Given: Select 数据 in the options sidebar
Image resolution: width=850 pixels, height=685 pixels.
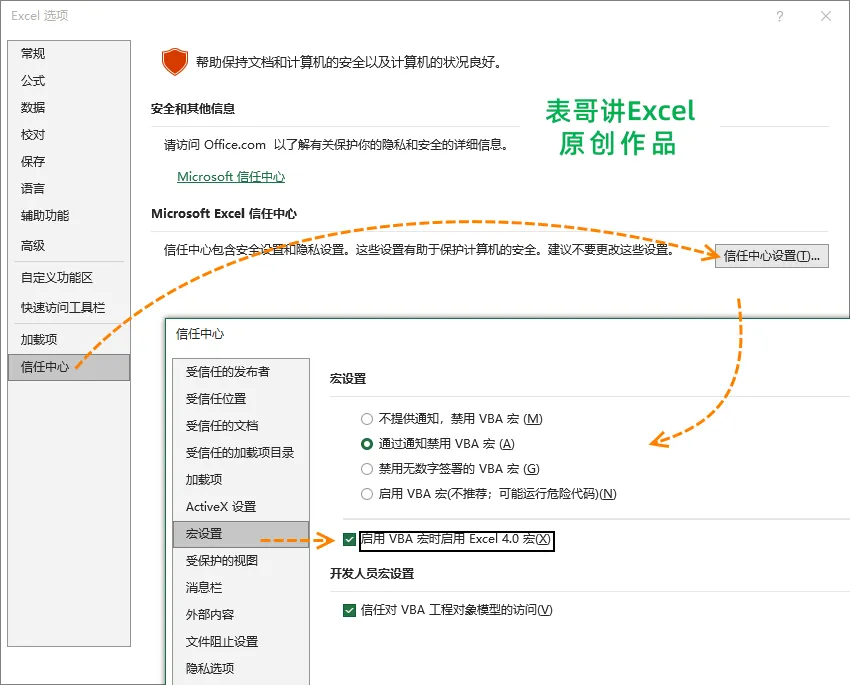Looking at the screenshot, I should pyautogui.click(x=69, y=108).
